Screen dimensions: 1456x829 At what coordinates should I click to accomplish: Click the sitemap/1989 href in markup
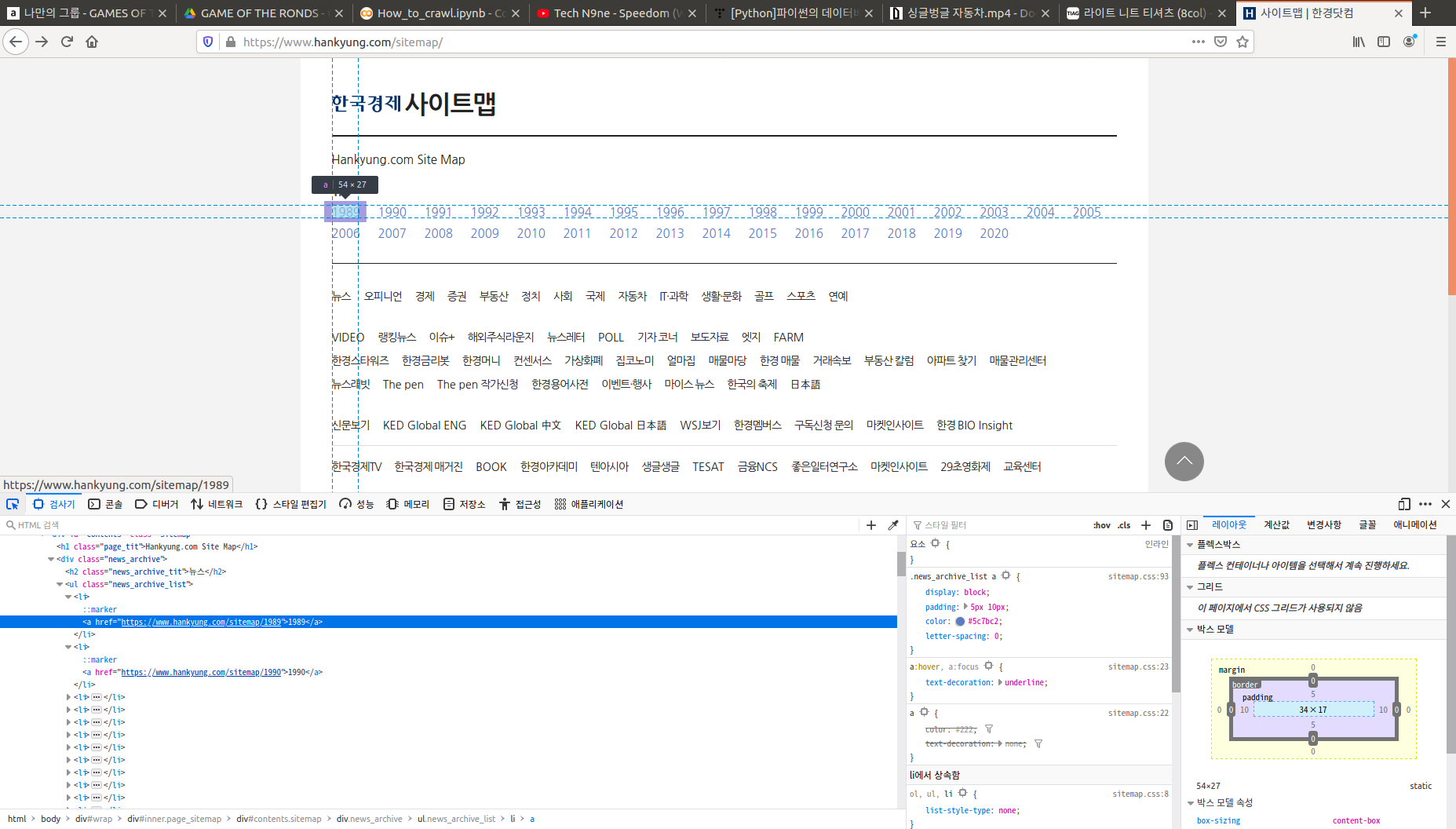point(201,622)
